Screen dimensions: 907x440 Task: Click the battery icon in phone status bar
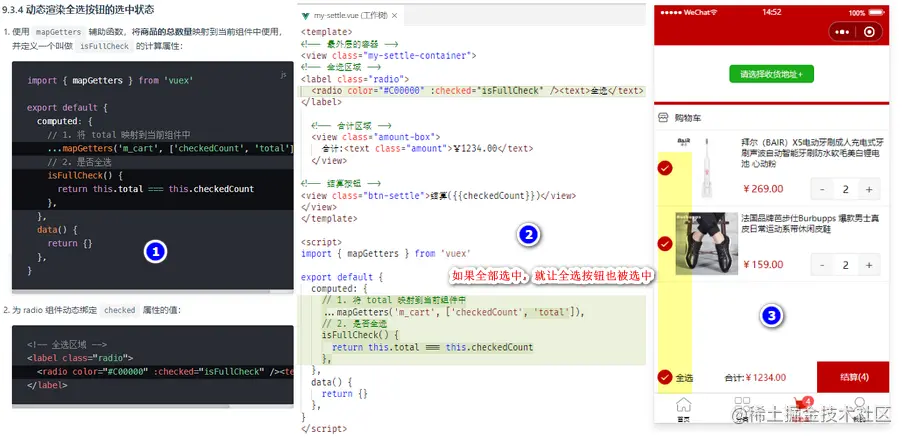click(x=877, y=12)
